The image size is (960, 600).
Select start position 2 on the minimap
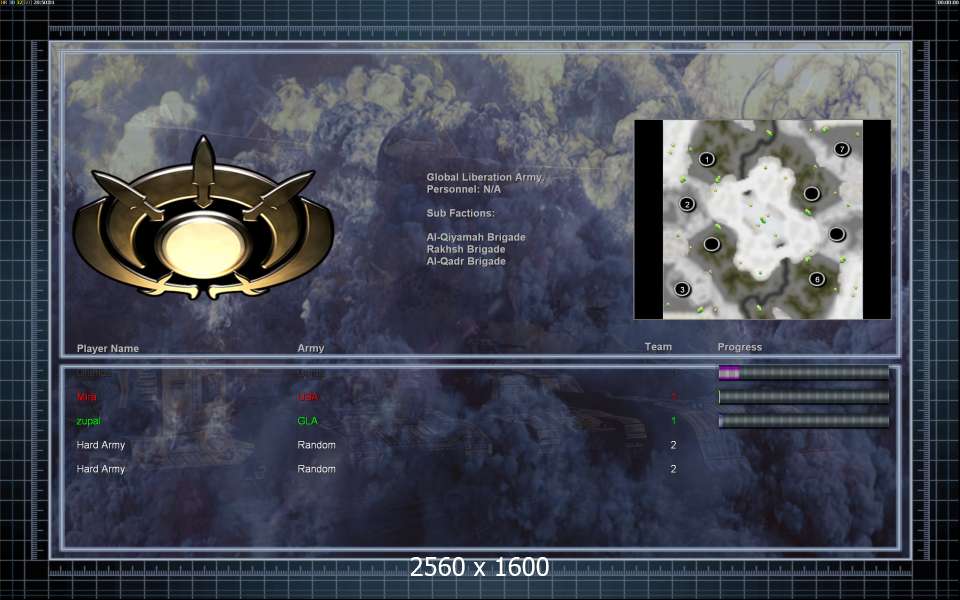click(687, 204)
